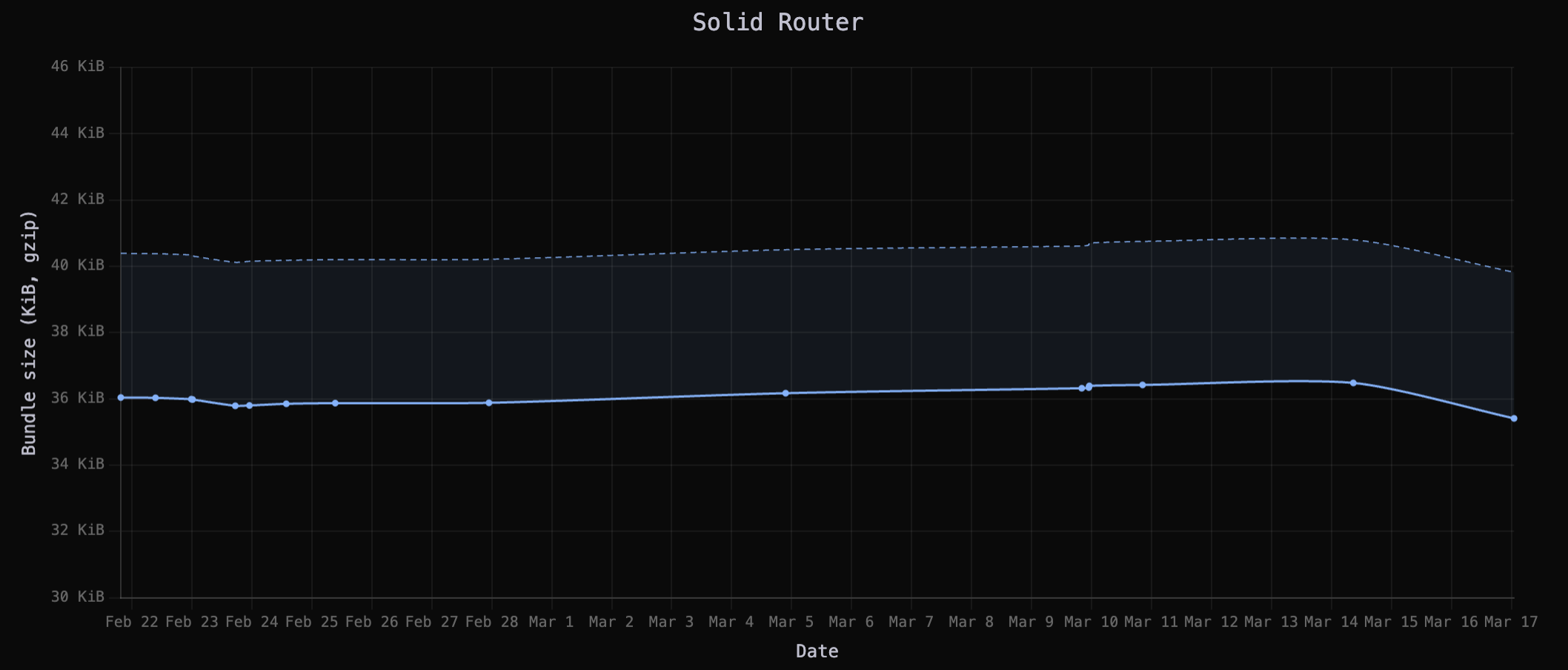Click the "Mar 7" date label
Viewport: 1568px width, 670px height.
click(911, 622)
